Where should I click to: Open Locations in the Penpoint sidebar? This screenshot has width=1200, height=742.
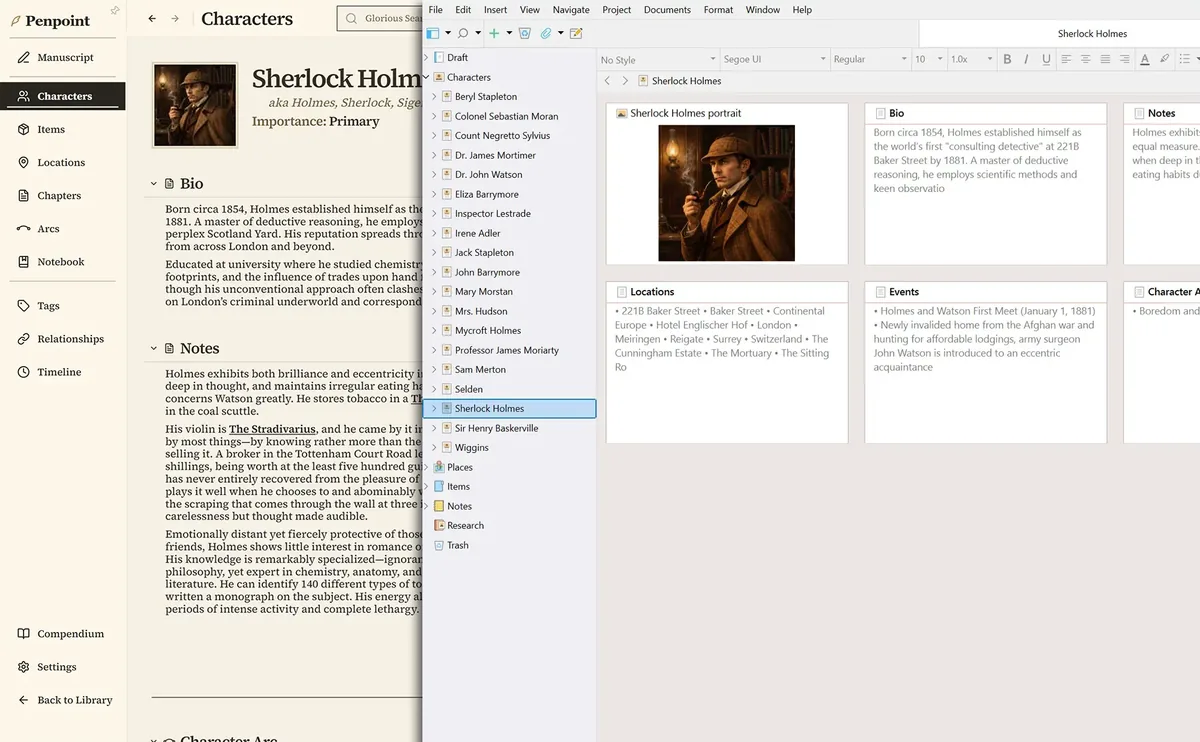click(x=60, y=162)
